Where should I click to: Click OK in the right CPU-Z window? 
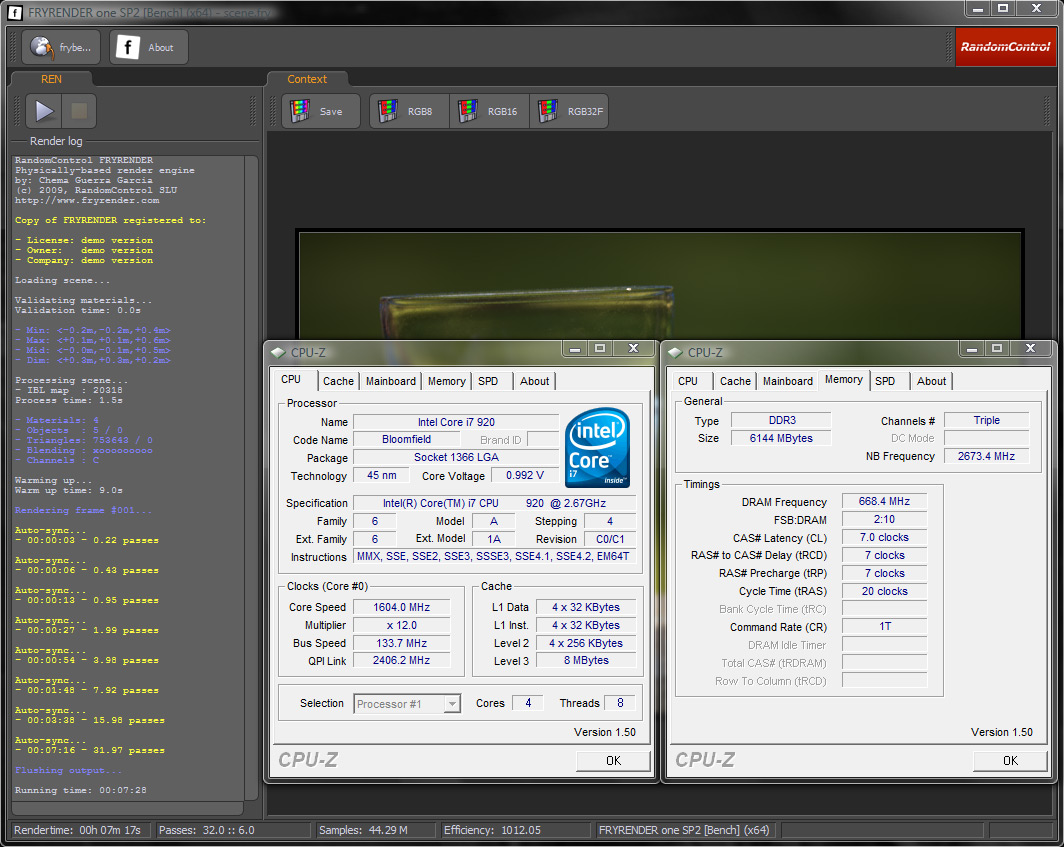click(x=1010, y=761)
